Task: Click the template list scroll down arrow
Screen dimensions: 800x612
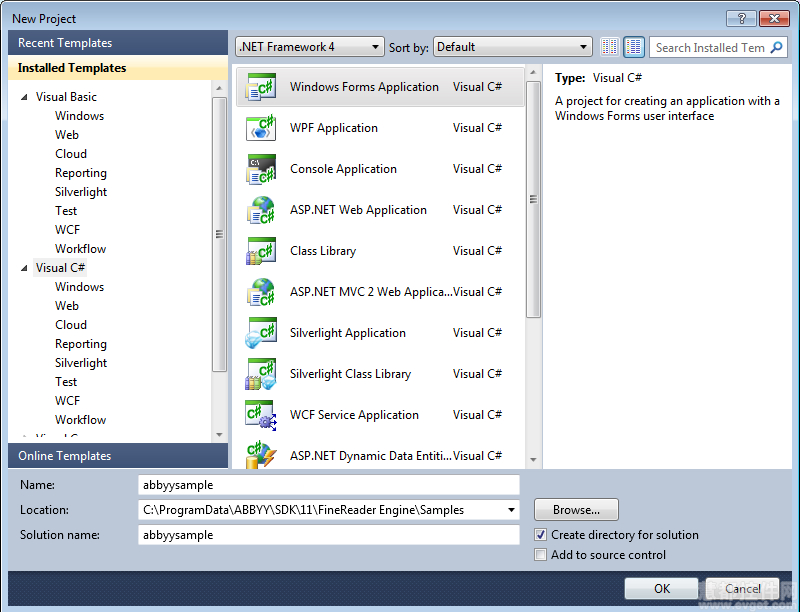Action: (533, 460)
